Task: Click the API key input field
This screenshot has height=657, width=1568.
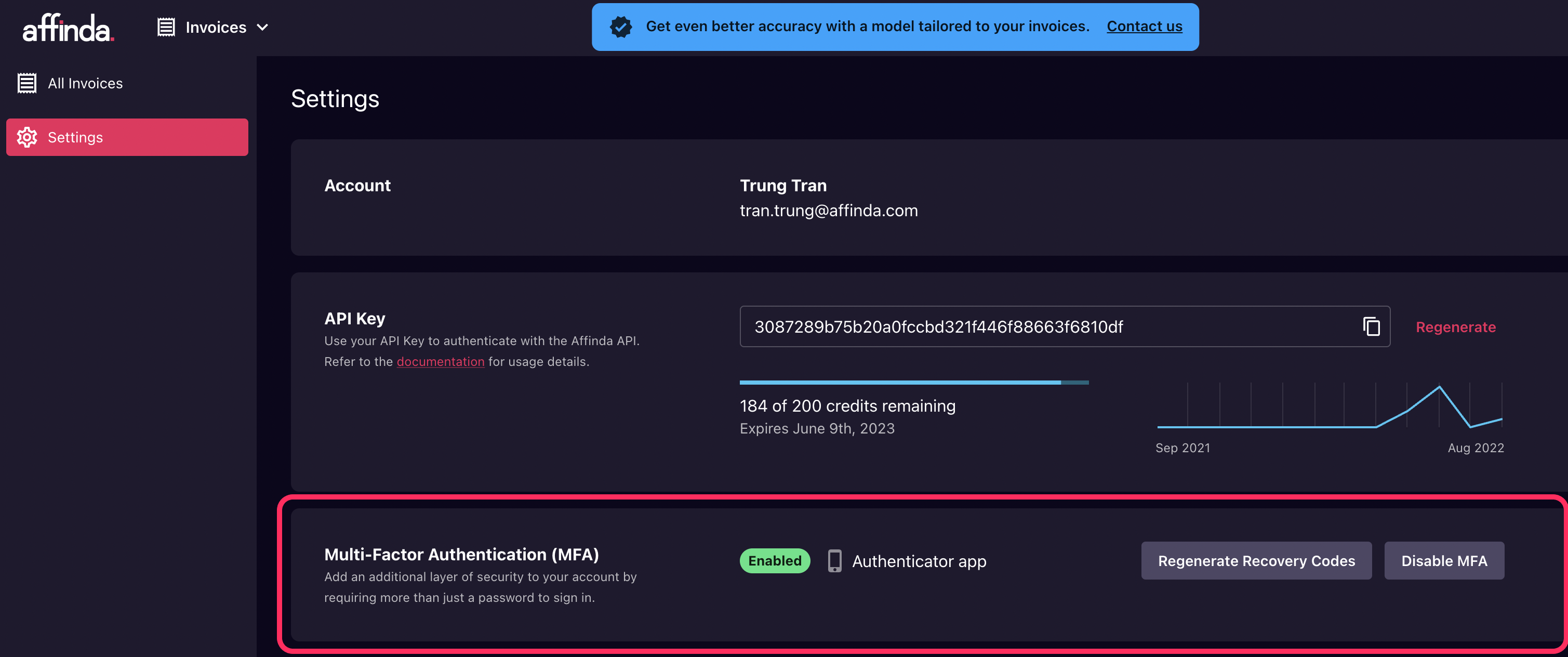Action: click(x=1064, y=327)
